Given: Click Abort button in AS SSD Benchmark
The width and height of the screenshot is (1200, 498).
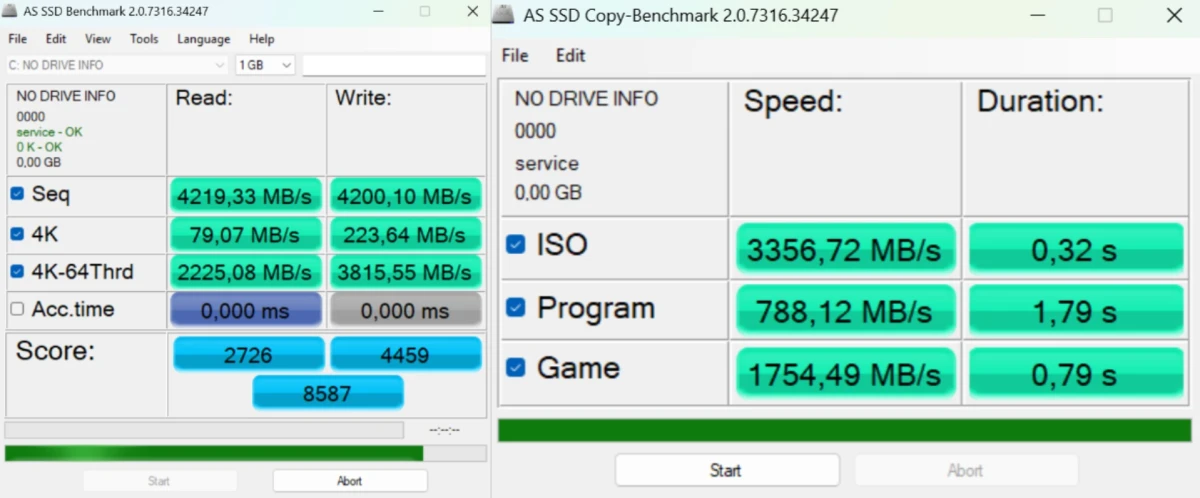Looking at the screenshot, I should point(350,481).
